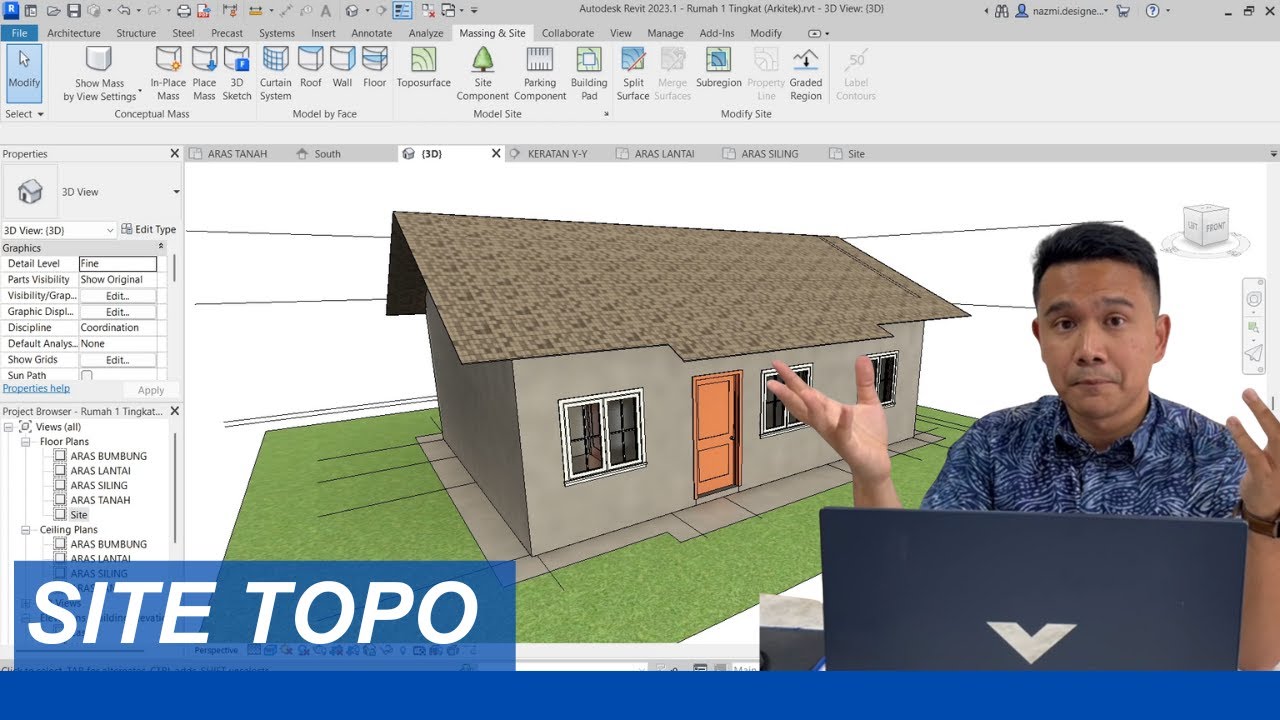Select ARAS TANAH under Floor Plans
The height and width of the screenshot is (720, 1280).
pos(100,500)
